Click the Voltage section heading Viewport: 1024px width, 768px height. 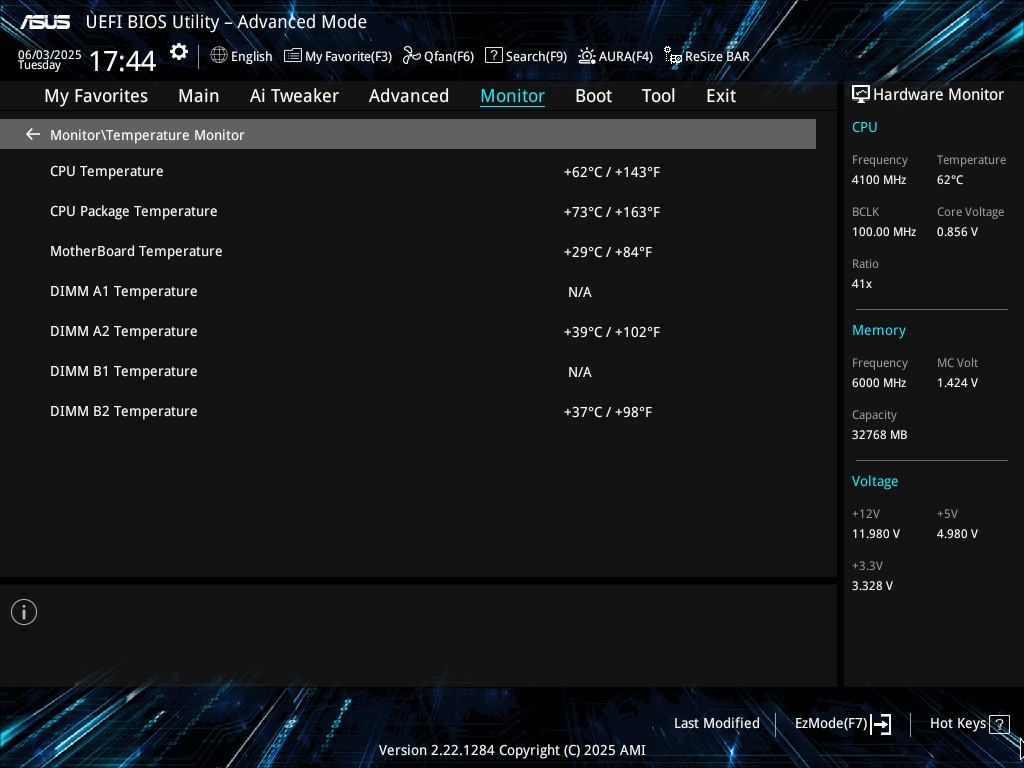875,481
